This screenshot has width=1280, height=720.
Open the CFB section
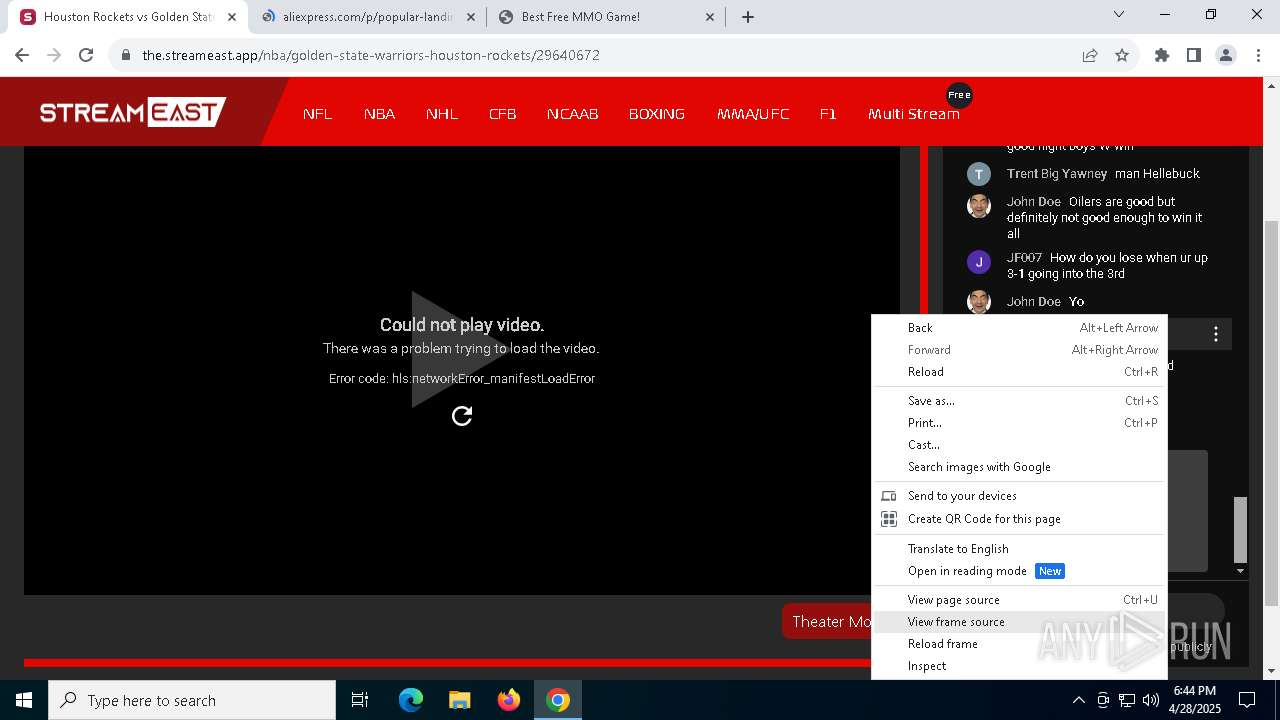[502, 114]
